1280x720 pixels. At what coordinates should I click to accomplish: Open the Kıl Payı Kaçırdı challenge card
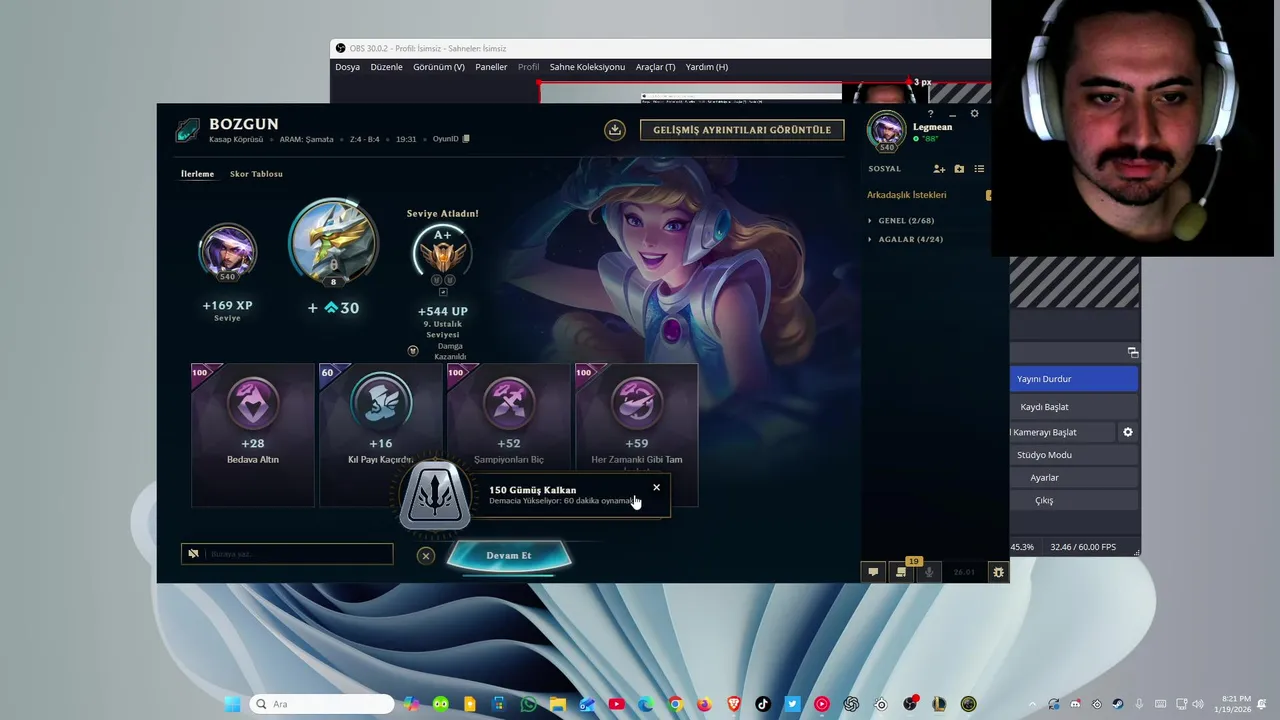click(380, 435)
